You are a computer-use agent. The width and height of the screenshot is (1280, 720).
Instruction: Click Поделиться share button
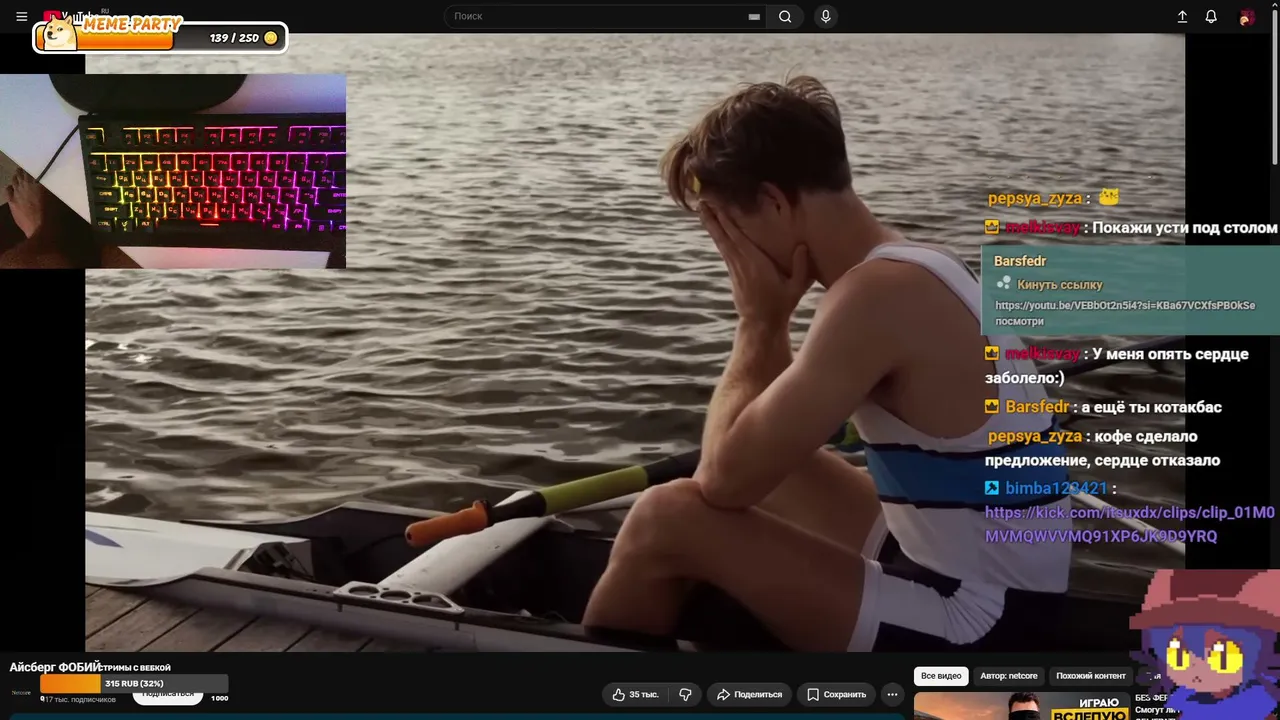point(750,694)
